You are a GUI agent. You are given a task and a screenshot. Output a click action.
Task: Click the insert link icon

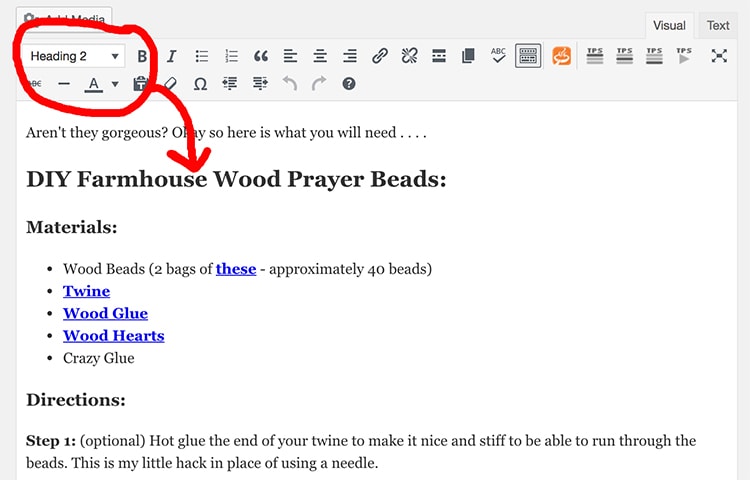380,56
